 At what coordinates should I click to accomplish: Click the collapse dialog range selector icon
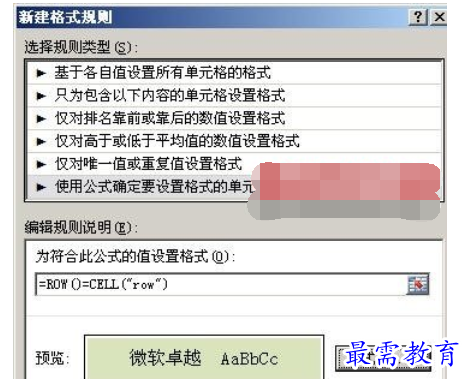418,284
